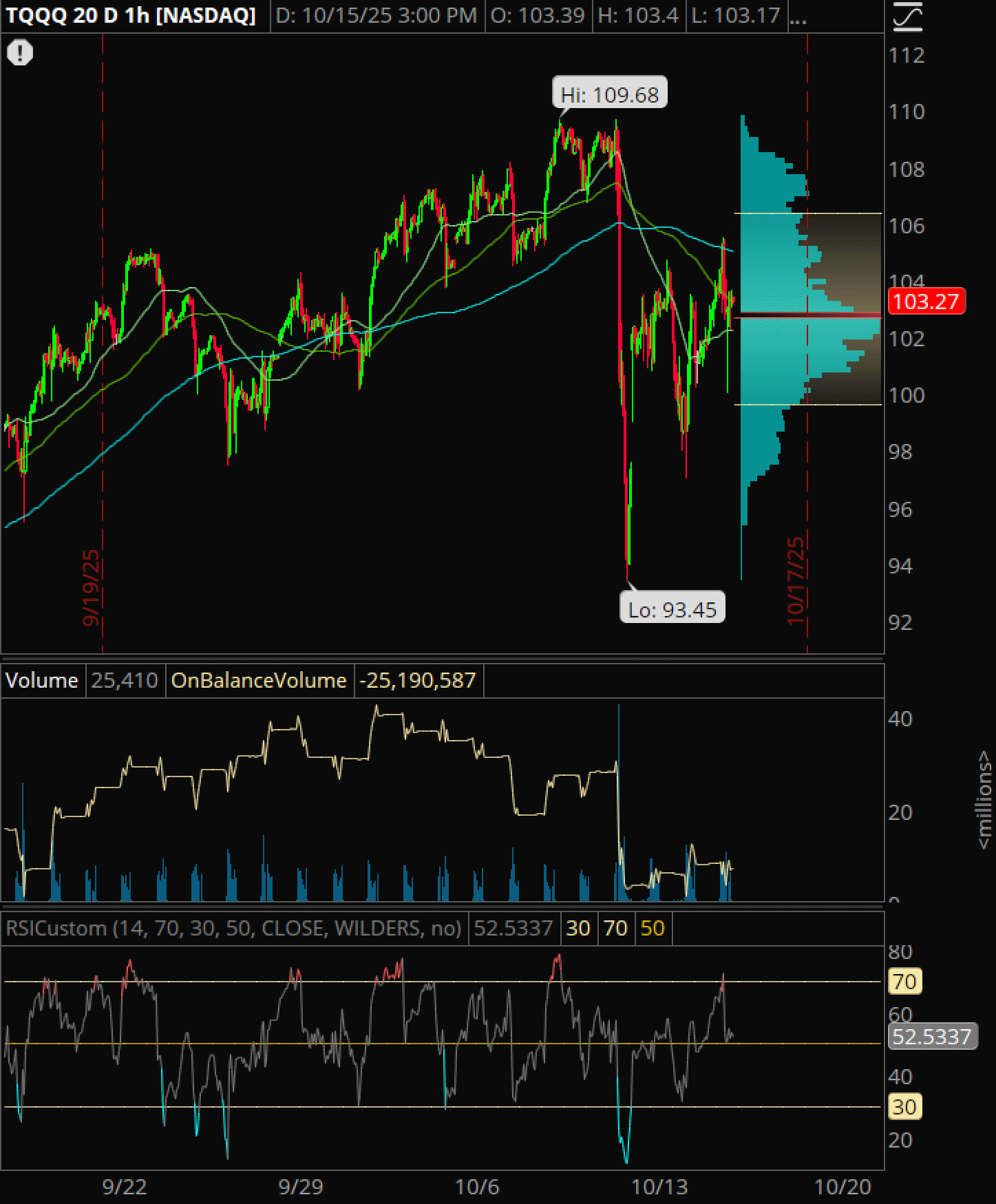Screen dimensions: 996x1204
Task: Click the 96 label on the price axis
Action: (900, 509)
